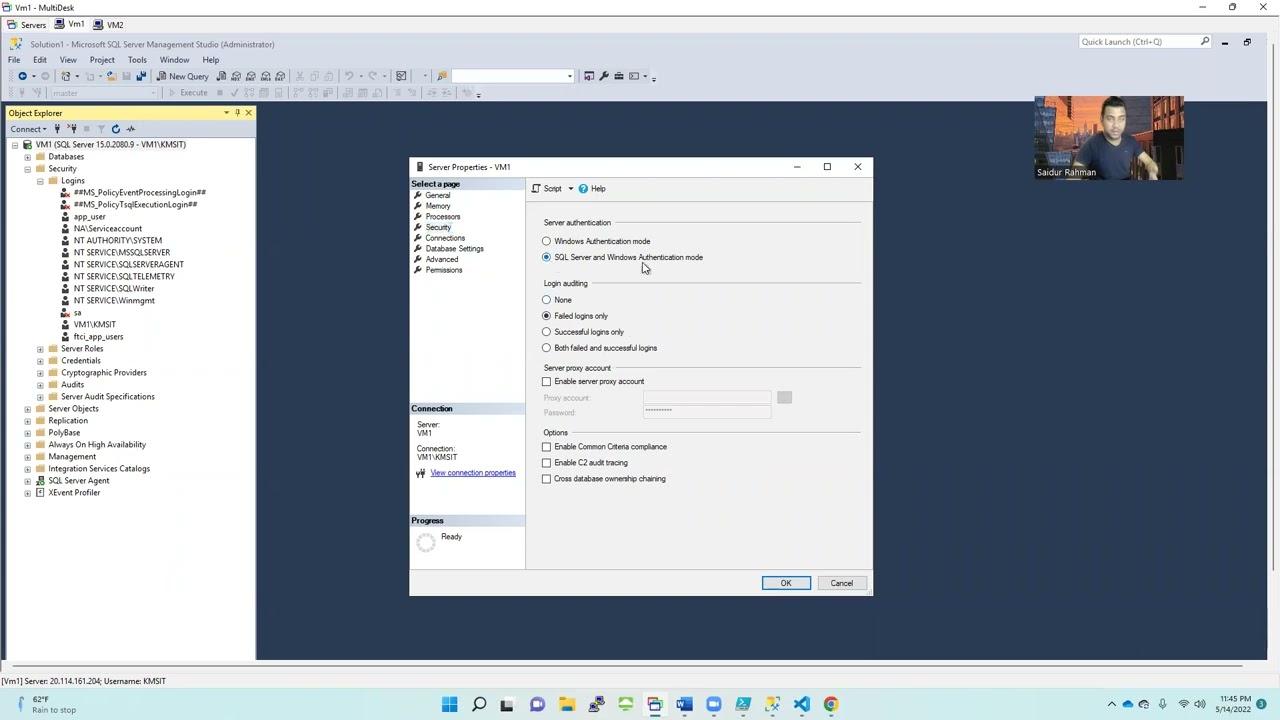Click the New Query toolbar button
Screen dimensions: 1280x720
183,76
